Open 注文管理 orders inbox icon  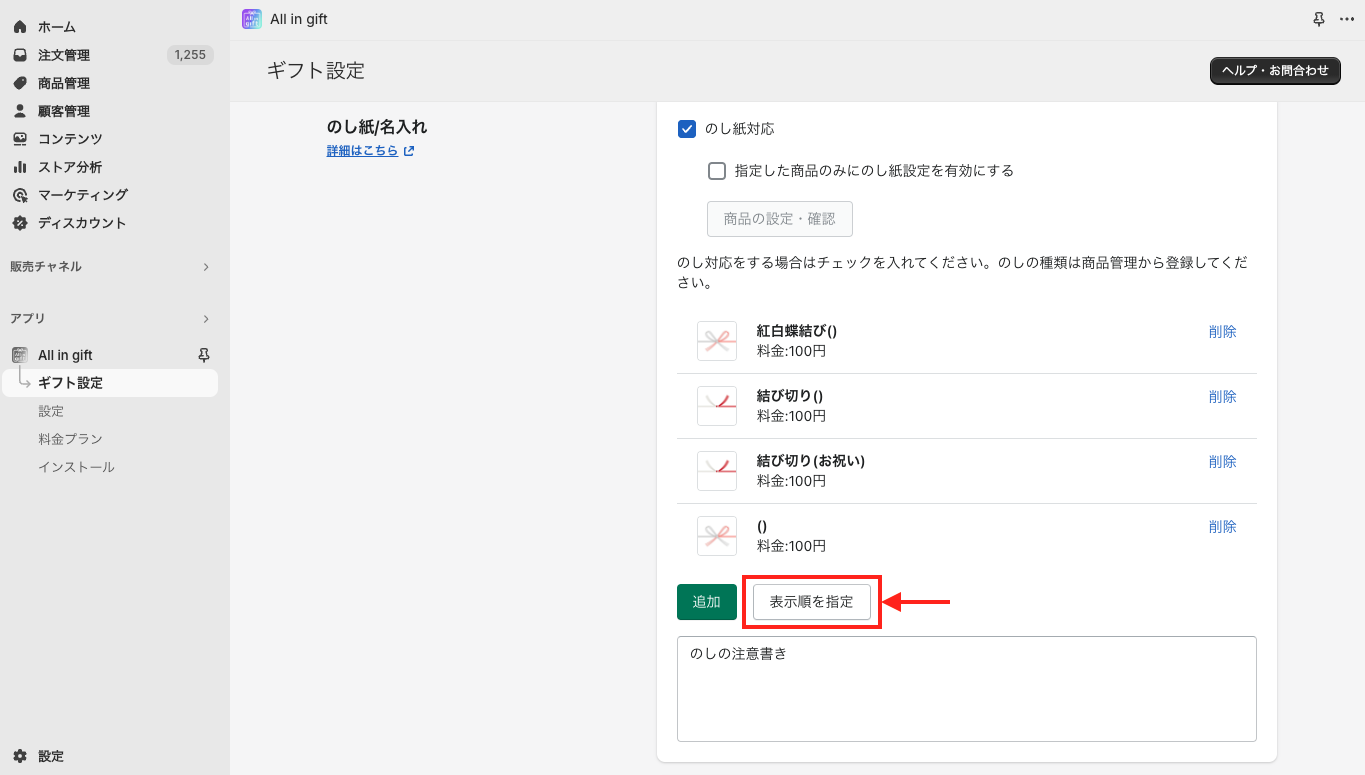pos(20,55)
